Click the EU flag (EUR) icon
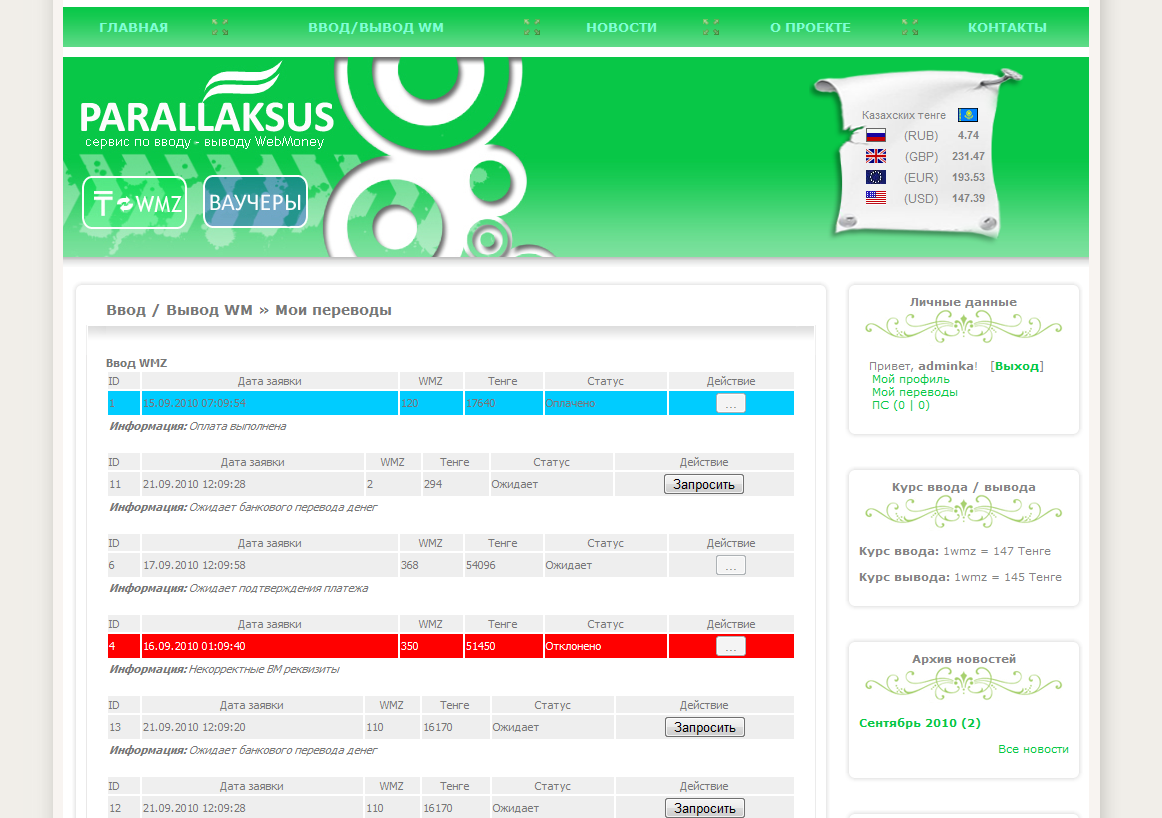 pos(876,177)
